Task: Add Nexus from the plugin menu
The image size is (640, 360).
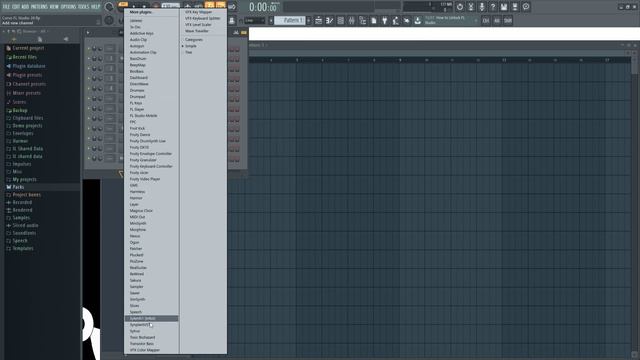Action: pyautogui.click(x=135, y=236)
